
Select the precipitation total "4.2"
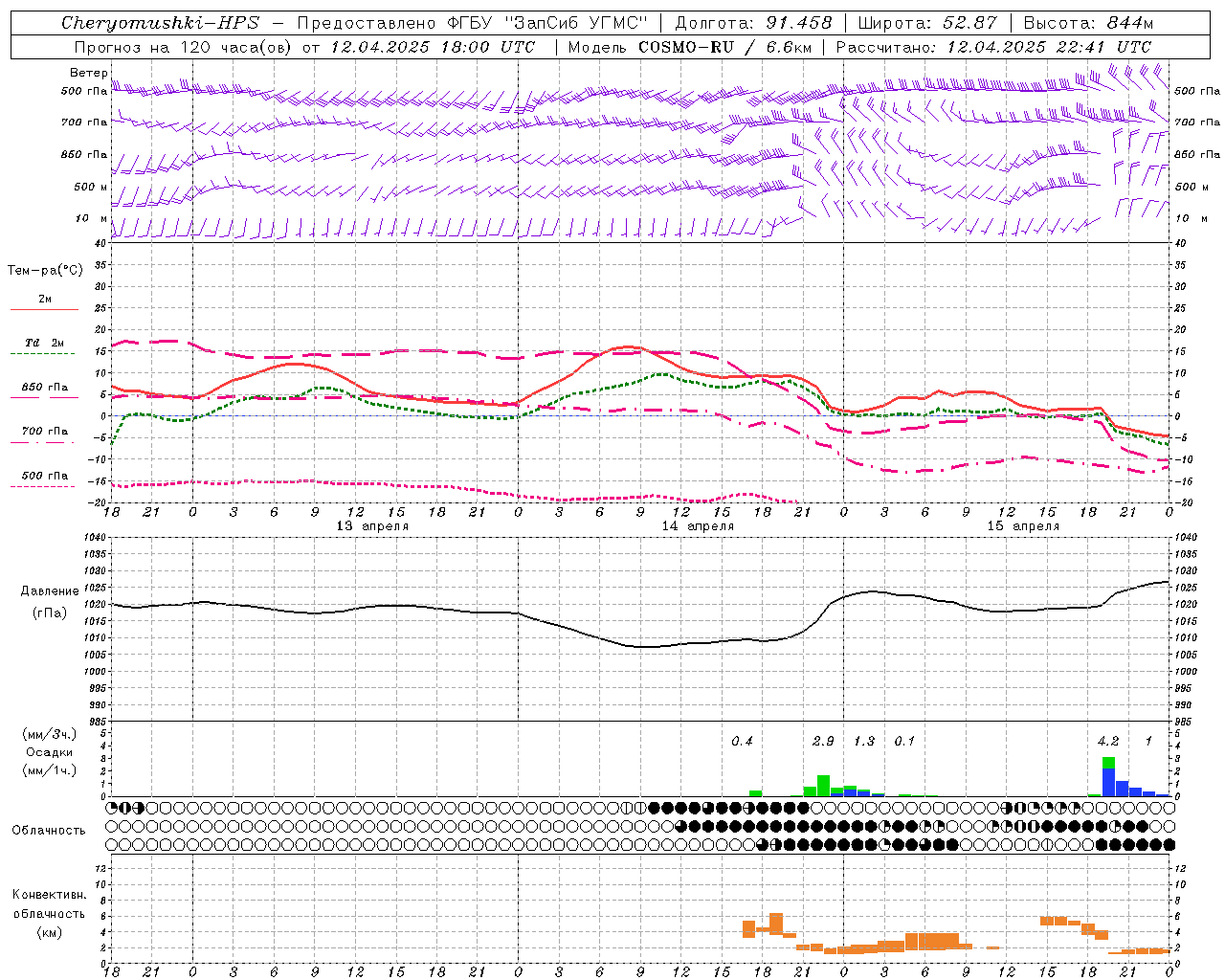click(1108, 742)
